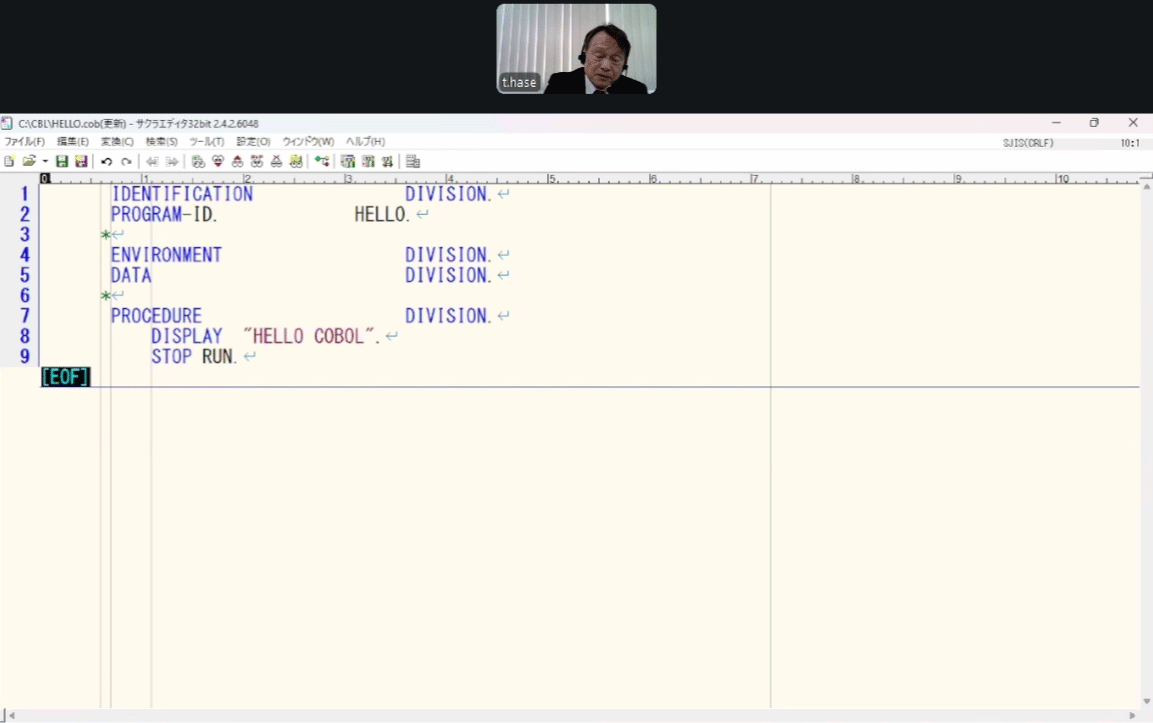Open the ファイル(F) menu
This screenshot has height=723, width=1153.
pyautogui.click(x=24, y=142)
